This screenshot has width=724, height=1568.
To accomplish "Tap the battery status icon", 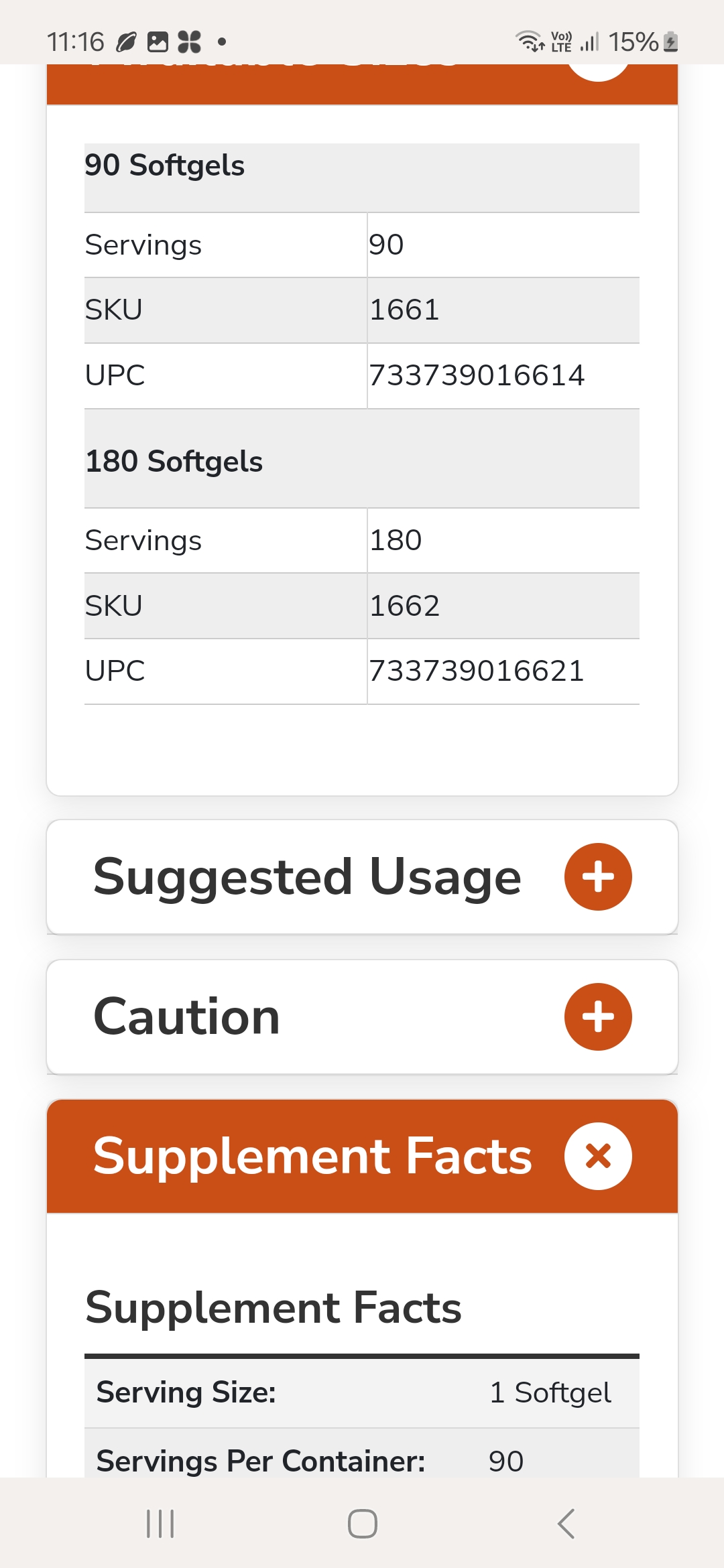I will coord(671,42).
